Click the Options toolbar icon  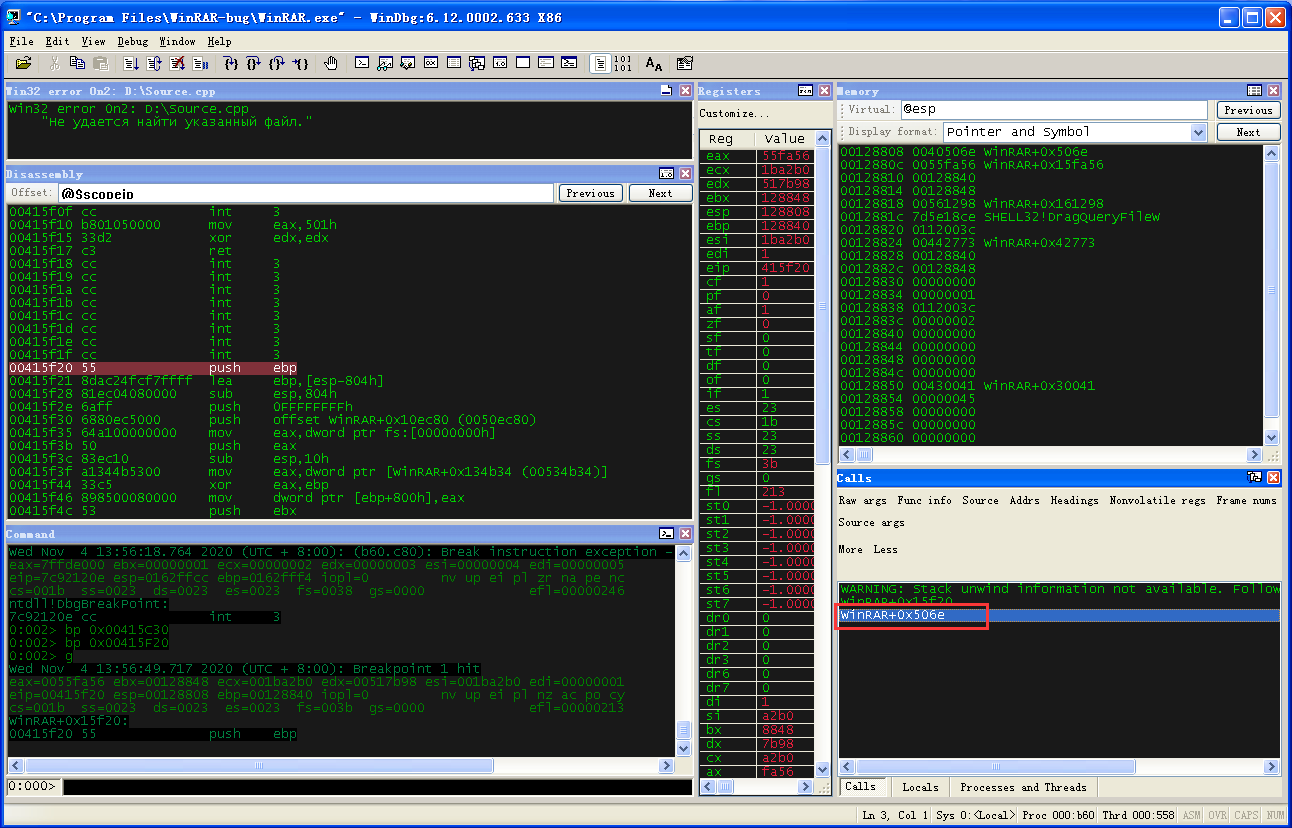[684, 63]
